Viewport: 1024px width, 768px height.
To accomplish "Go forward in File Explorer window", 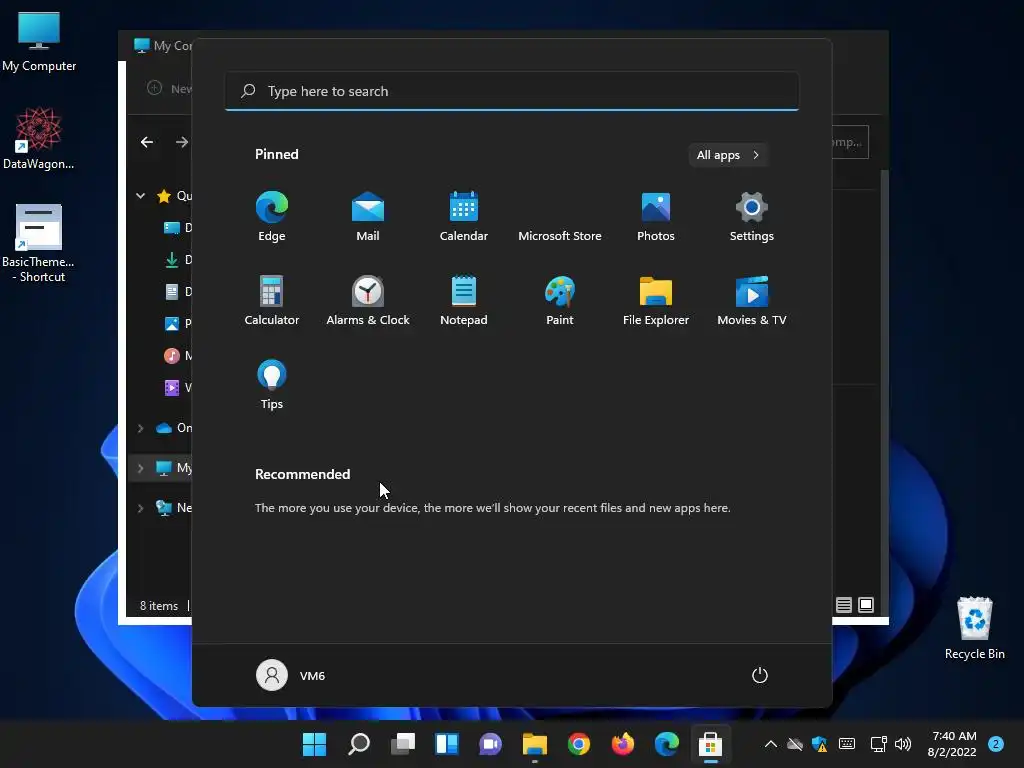I will click(182, 142).
